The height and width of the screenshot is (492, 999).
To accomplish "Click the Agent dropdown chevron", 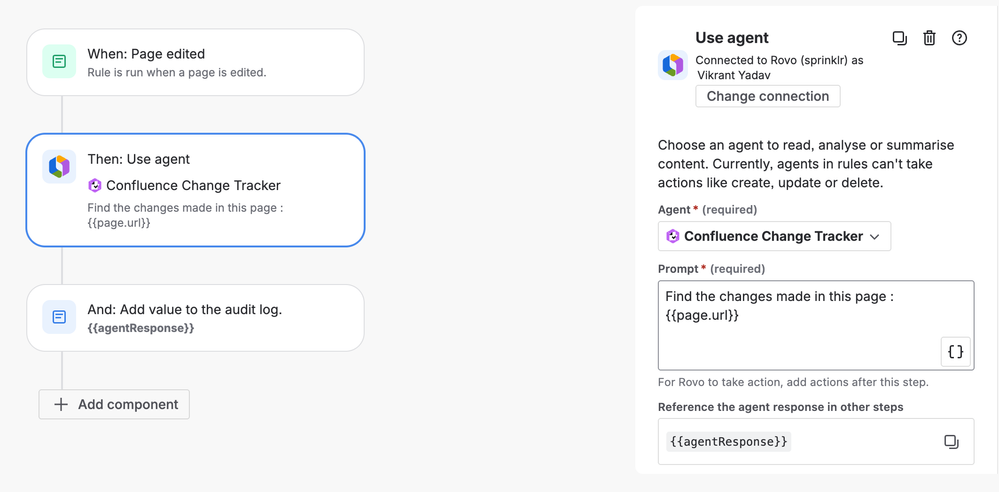I will [874, 237].
